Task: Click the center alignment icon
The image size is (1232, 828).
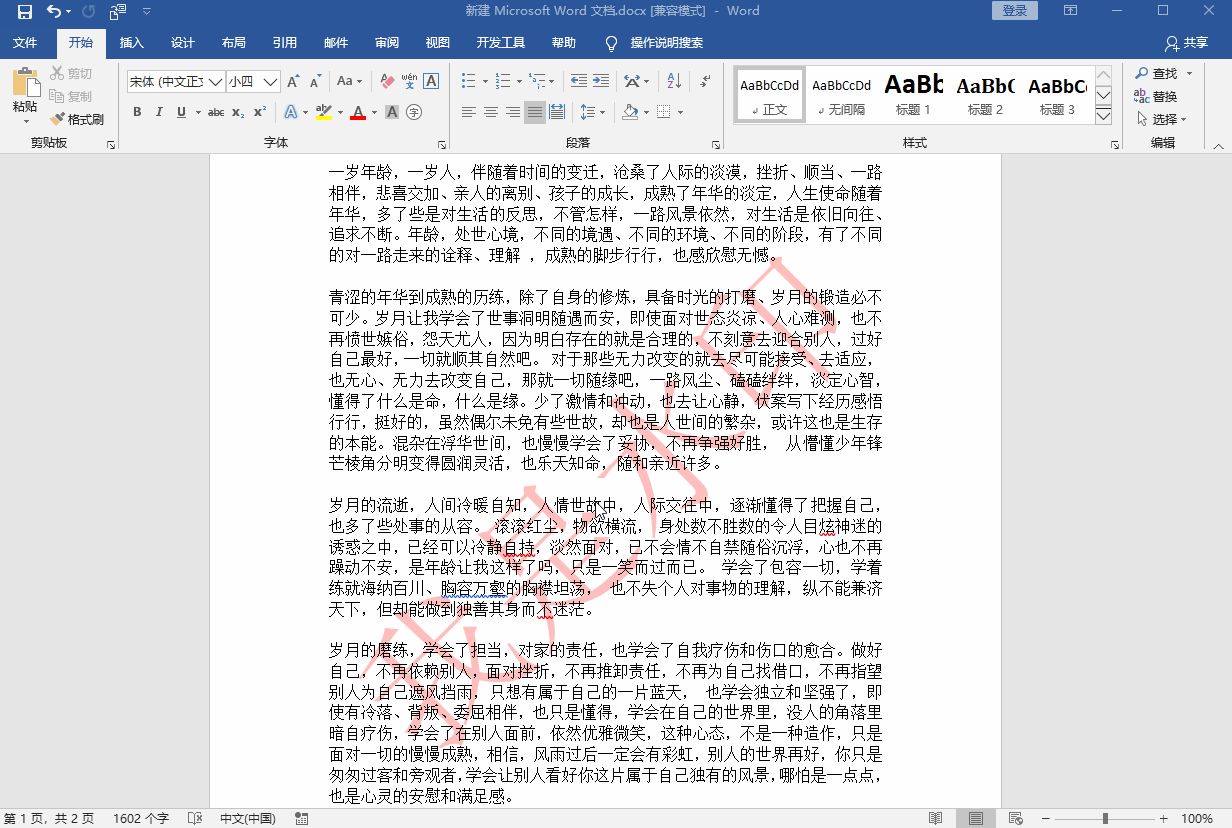Action: (489, 112)
